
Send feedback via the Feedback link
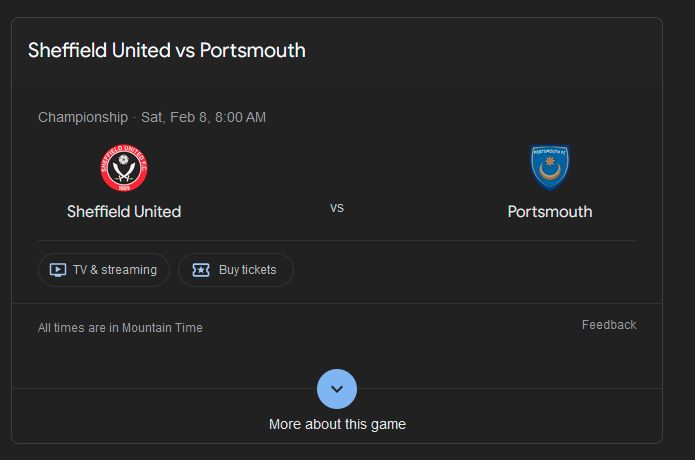(609, 325)
